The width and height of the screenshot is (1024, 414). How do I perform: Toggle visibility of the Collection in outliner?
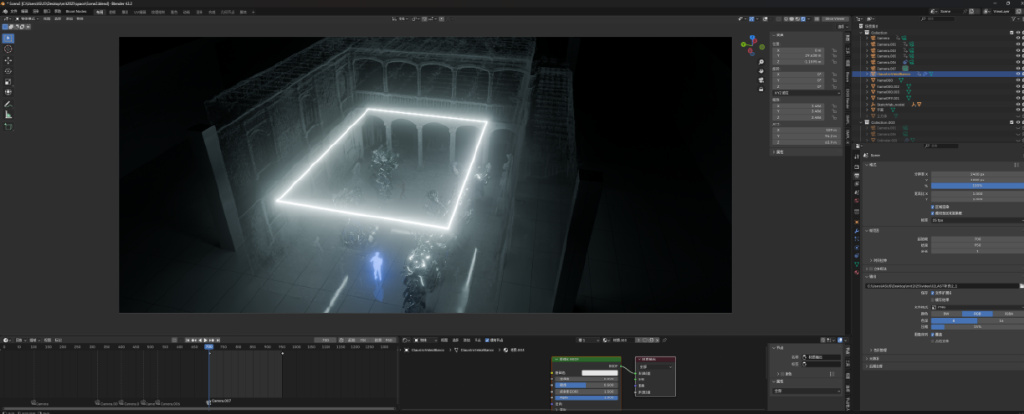point(1017,31)
